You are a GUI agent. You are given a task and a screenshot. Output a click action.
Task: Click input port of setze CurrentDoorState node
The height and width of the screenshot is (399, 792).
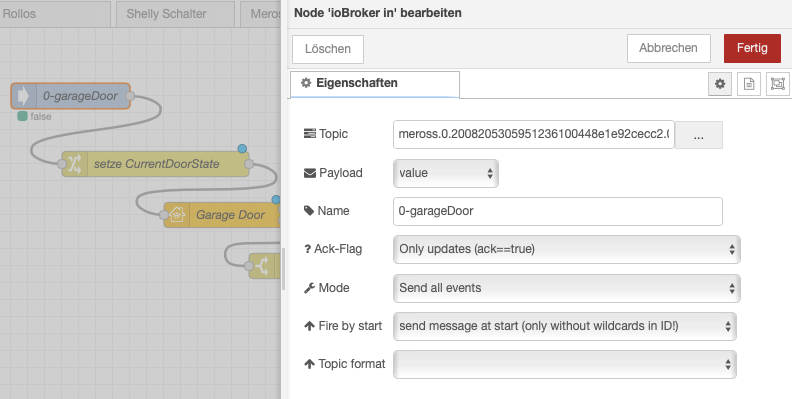[x=62, y=164]
